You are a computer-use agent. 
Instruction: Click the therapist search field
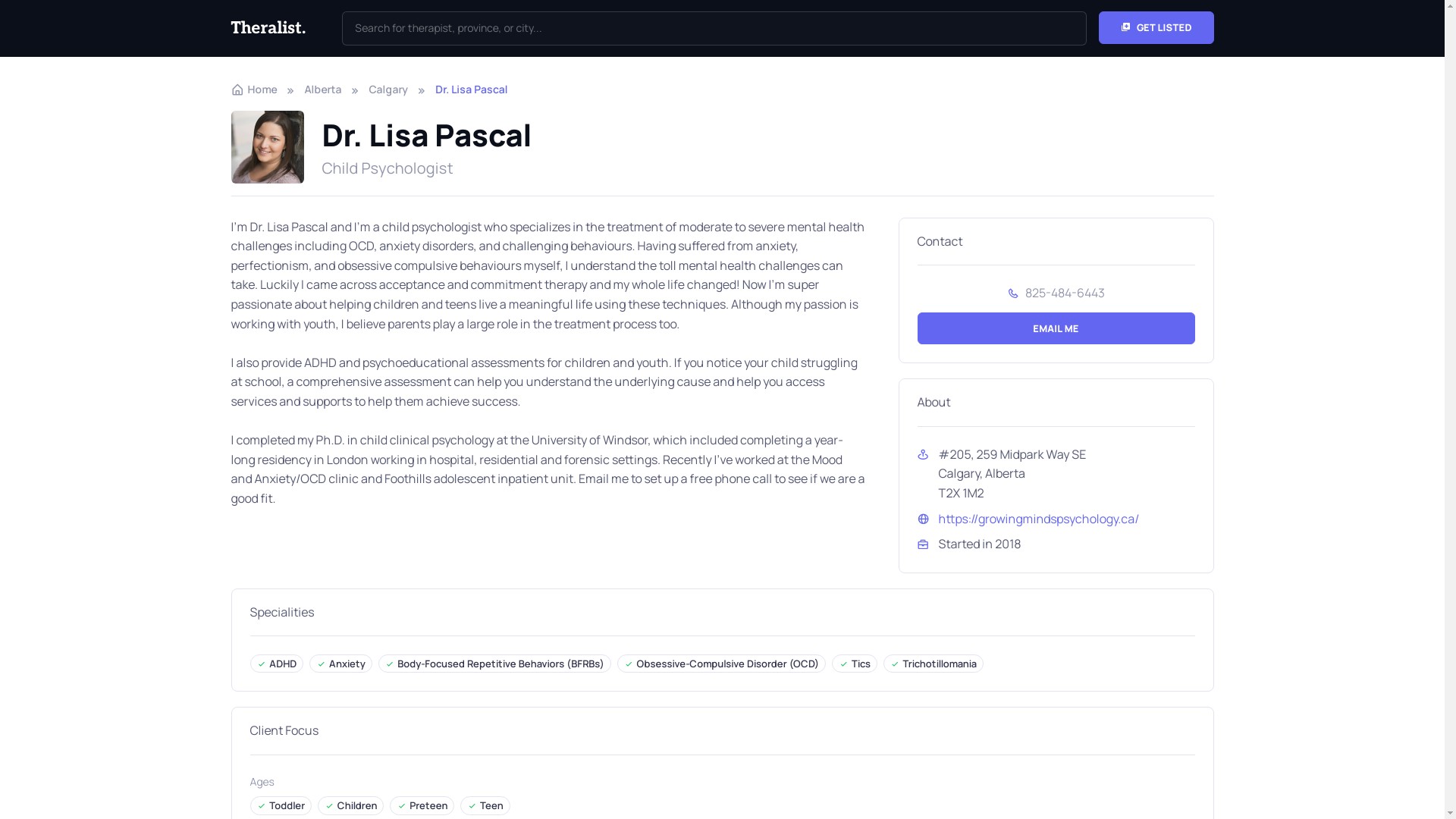tap(713, 28)
